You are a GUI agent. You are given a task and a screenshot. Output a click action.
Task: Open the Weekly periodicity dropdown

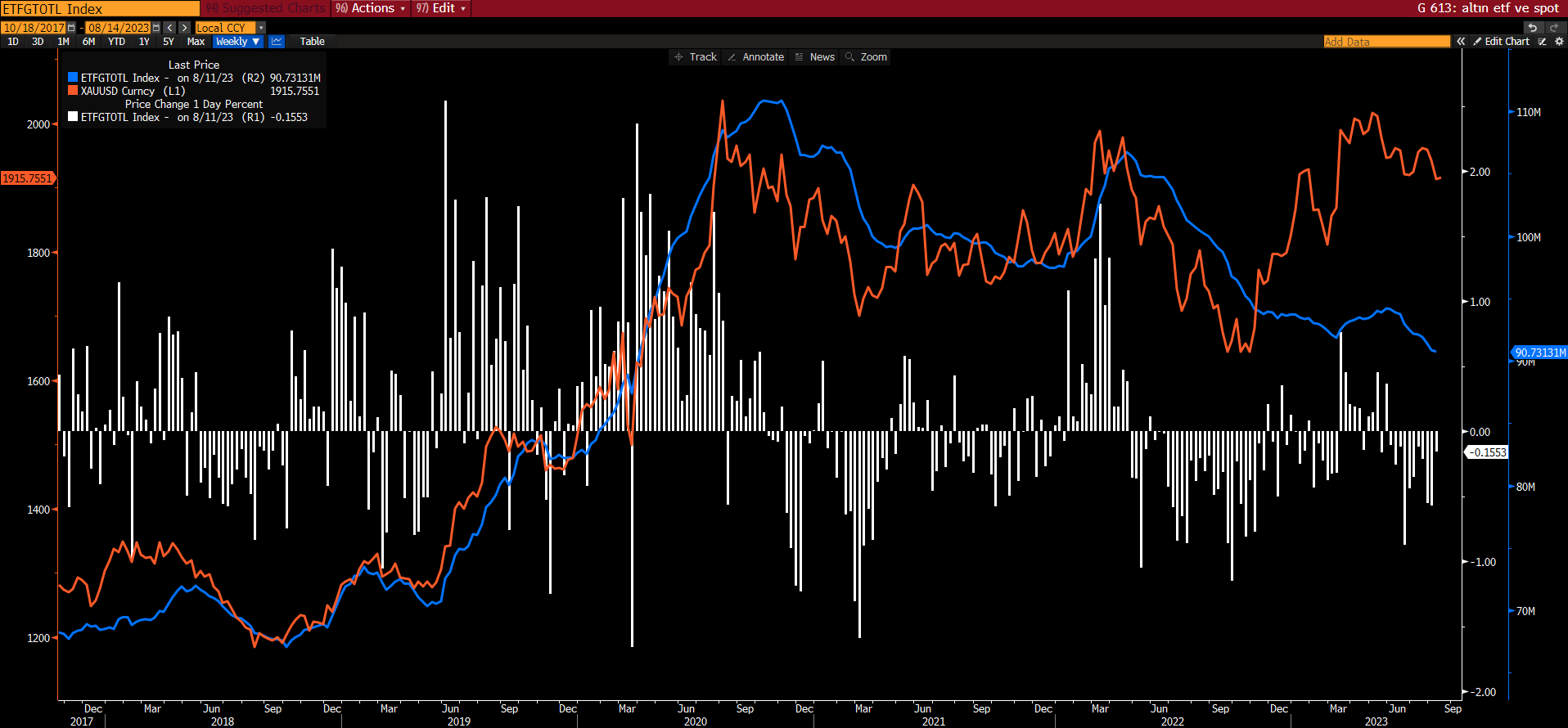238,41
